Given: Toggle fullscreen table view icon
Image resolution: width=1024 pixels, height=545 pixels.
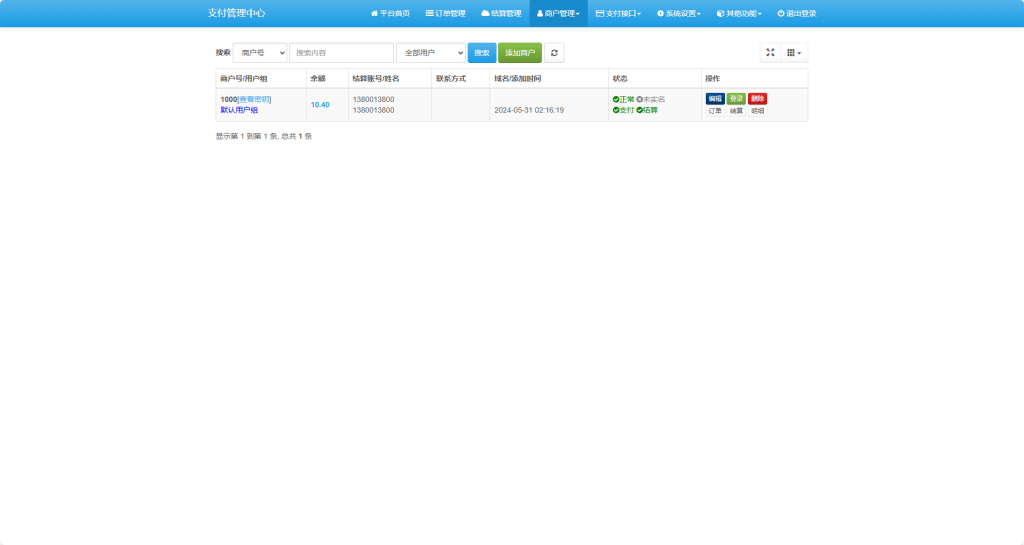Looking at the screenshot, I should pos(770,53).
